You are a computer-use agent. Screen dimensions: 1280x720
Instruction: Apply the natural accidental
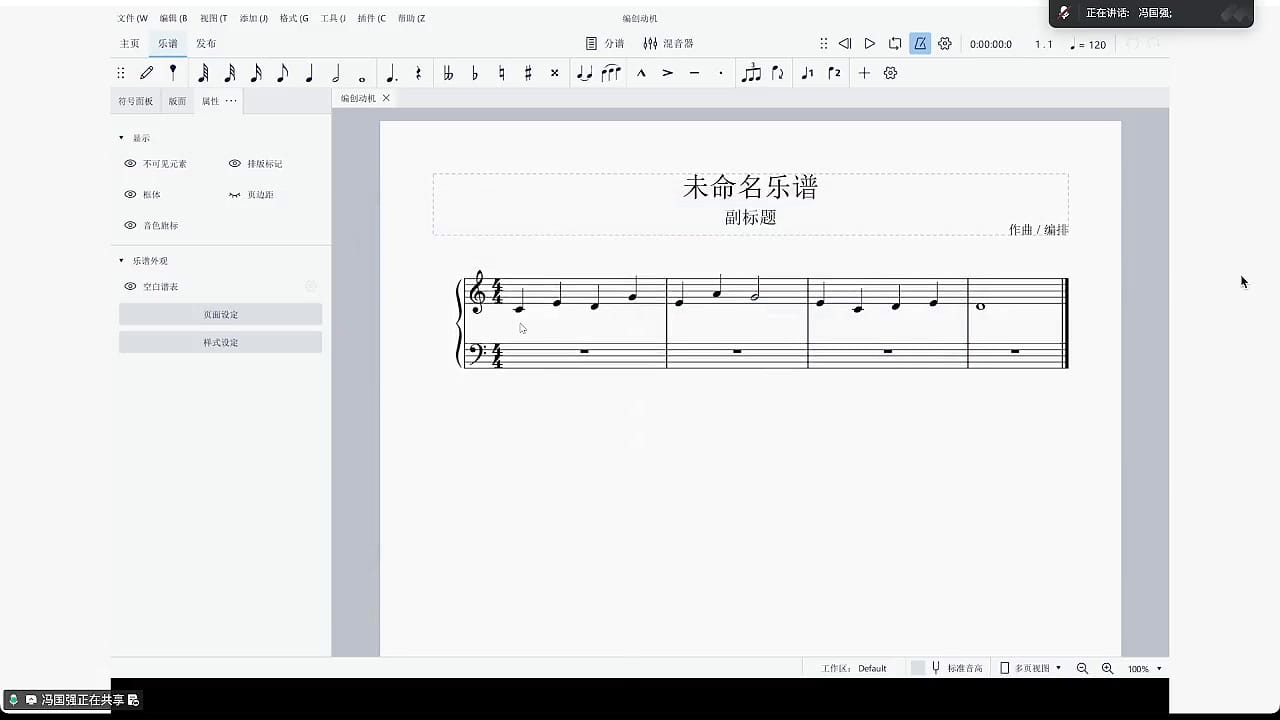click(502, 73)
